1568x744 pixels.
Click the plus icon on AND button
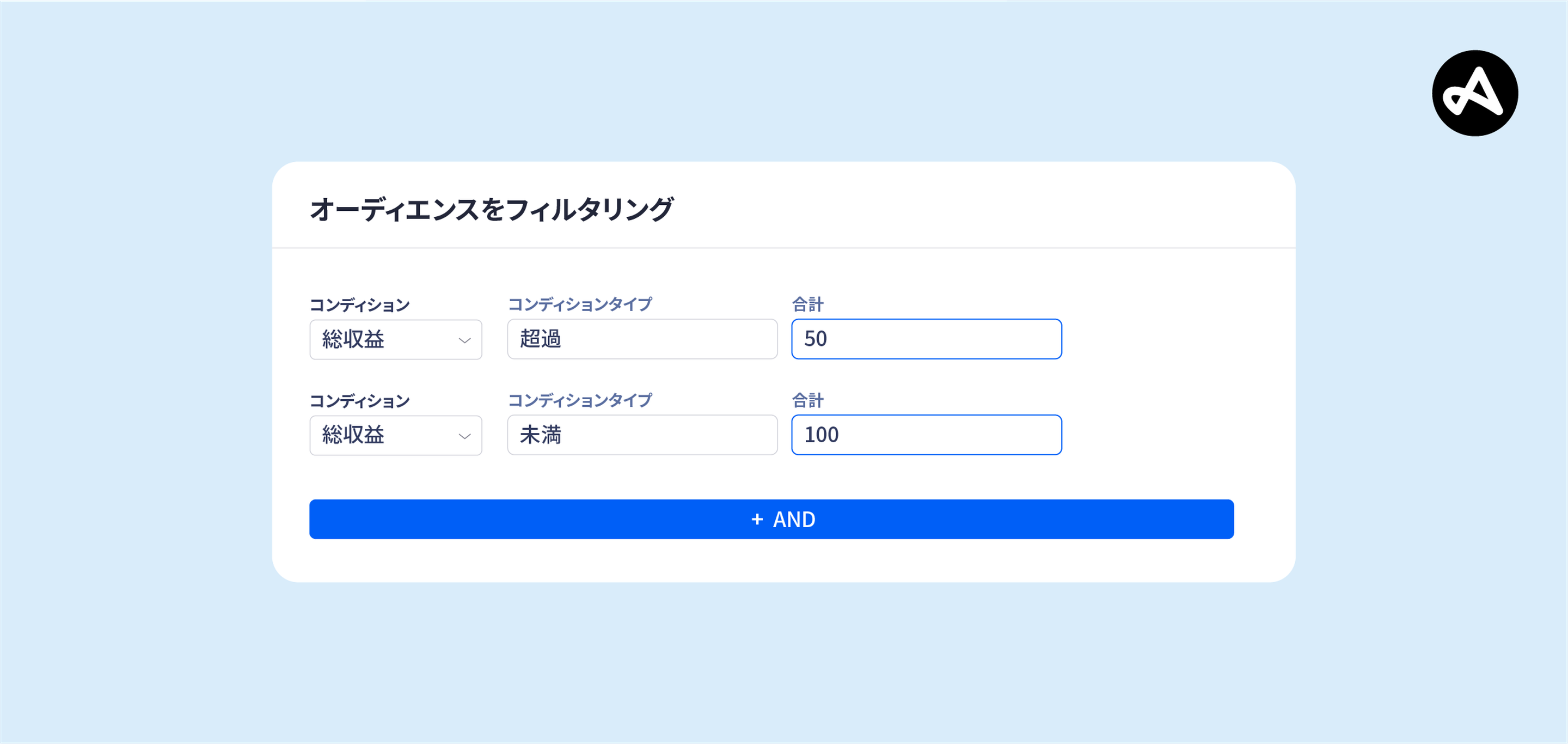[757, 520]
